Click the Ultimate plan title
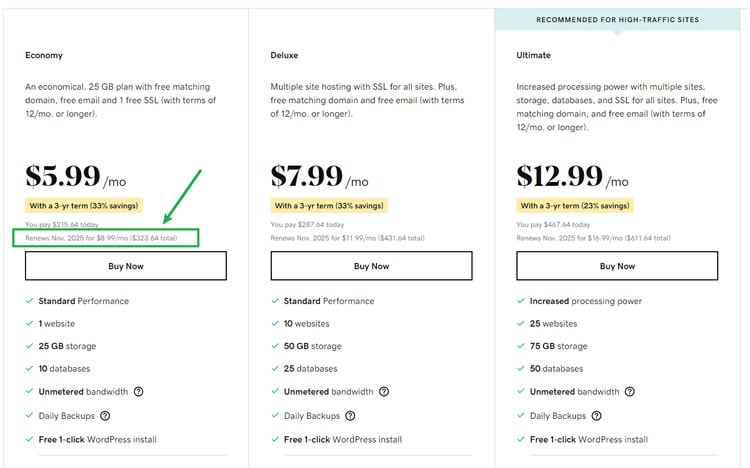The height and width of the screenshot is (468, 750). point(533,55)
